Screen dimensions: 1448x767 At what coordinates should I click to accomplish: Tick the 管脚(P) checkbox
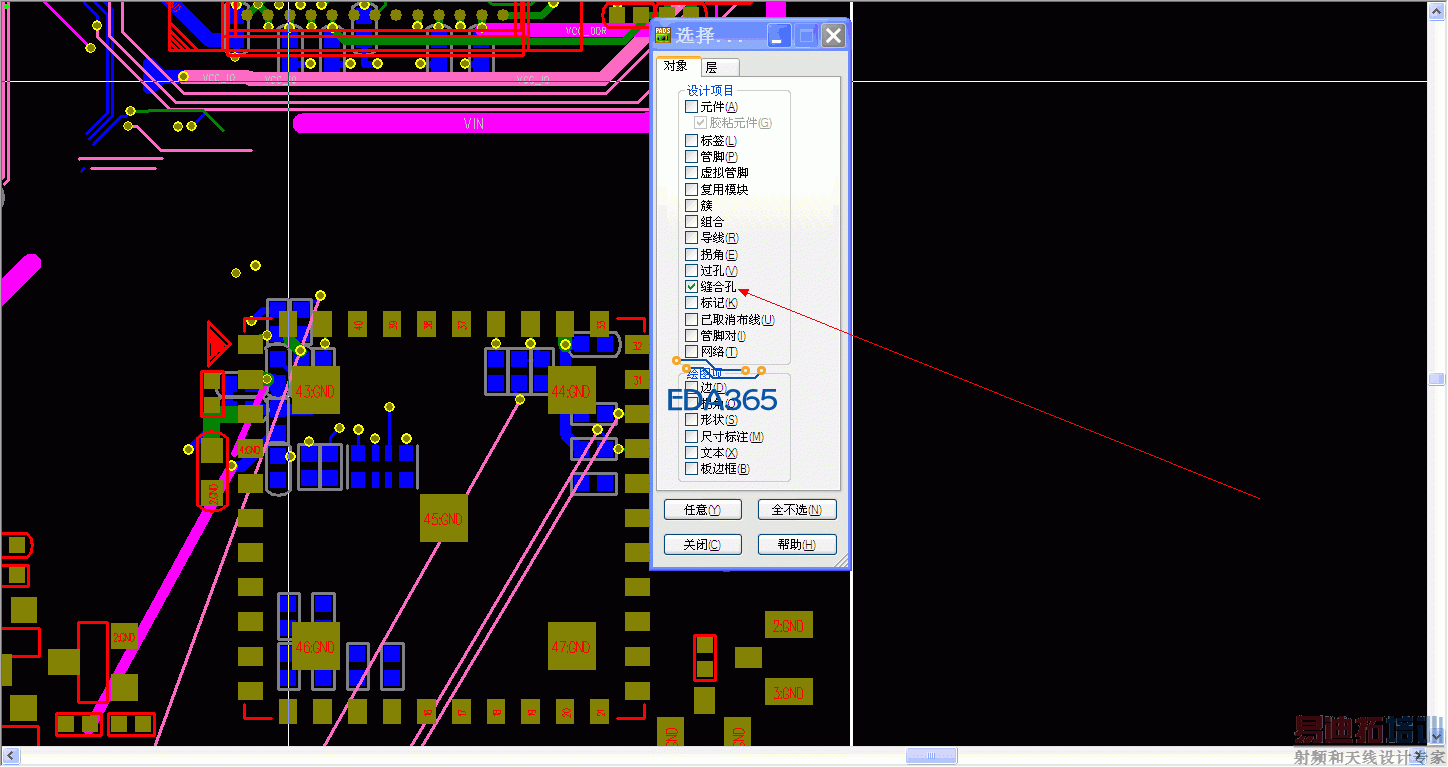tap(692, 157)
